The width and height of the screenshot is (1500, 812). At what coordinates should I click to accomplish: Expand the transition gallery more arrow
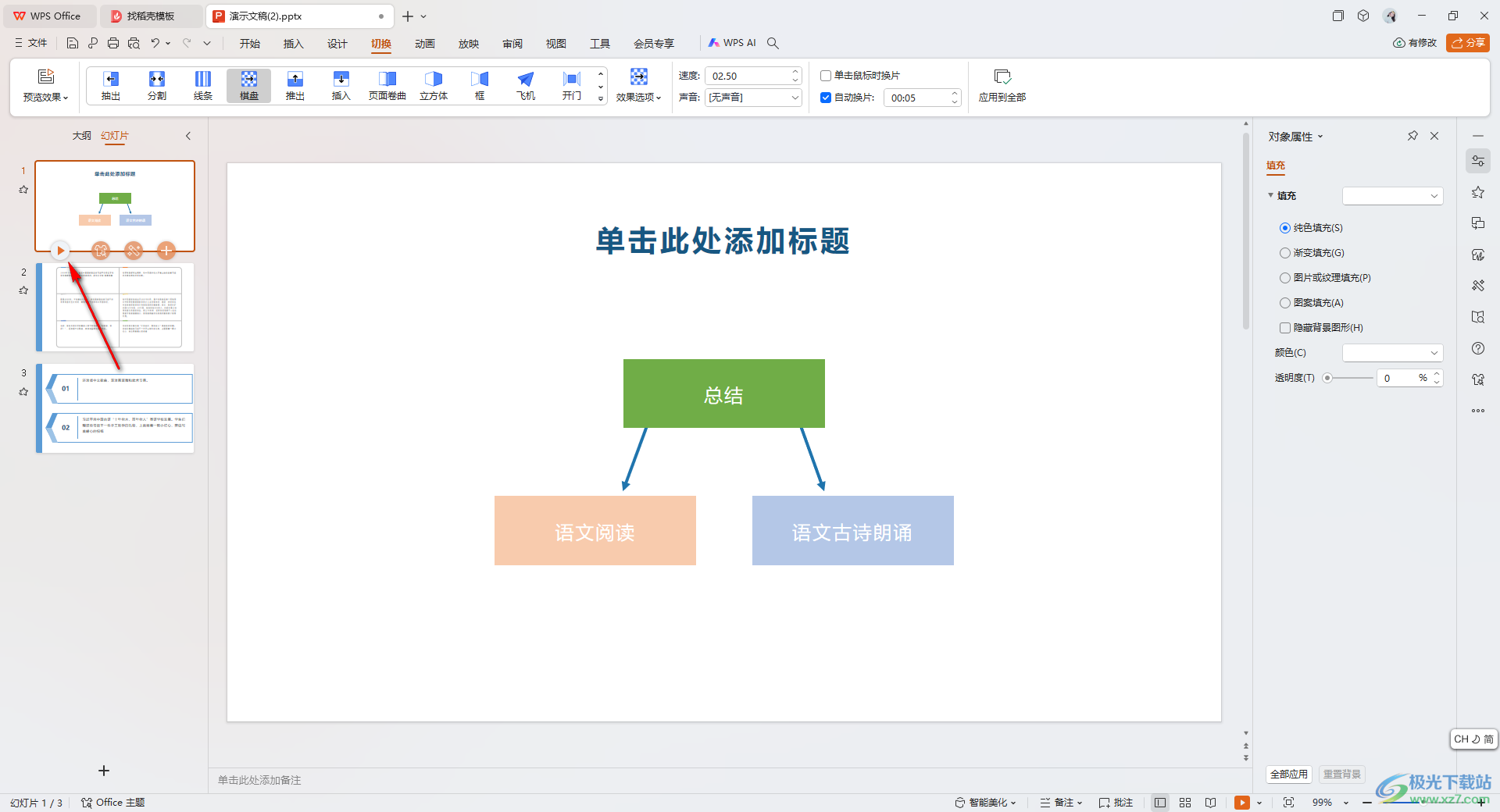601,99
